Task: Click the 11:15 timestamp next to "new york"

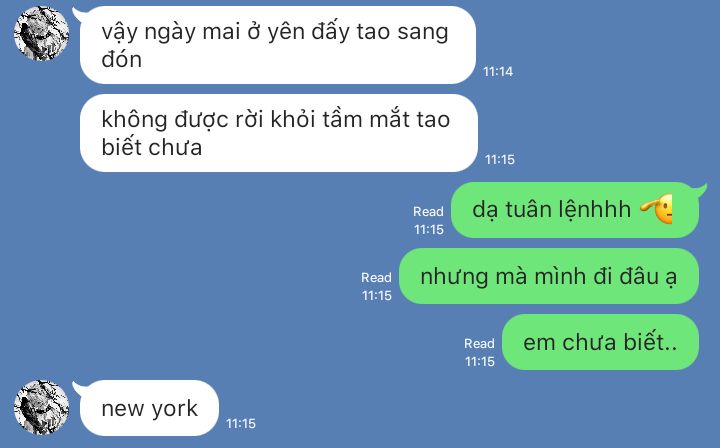Action: pos(241,424)
